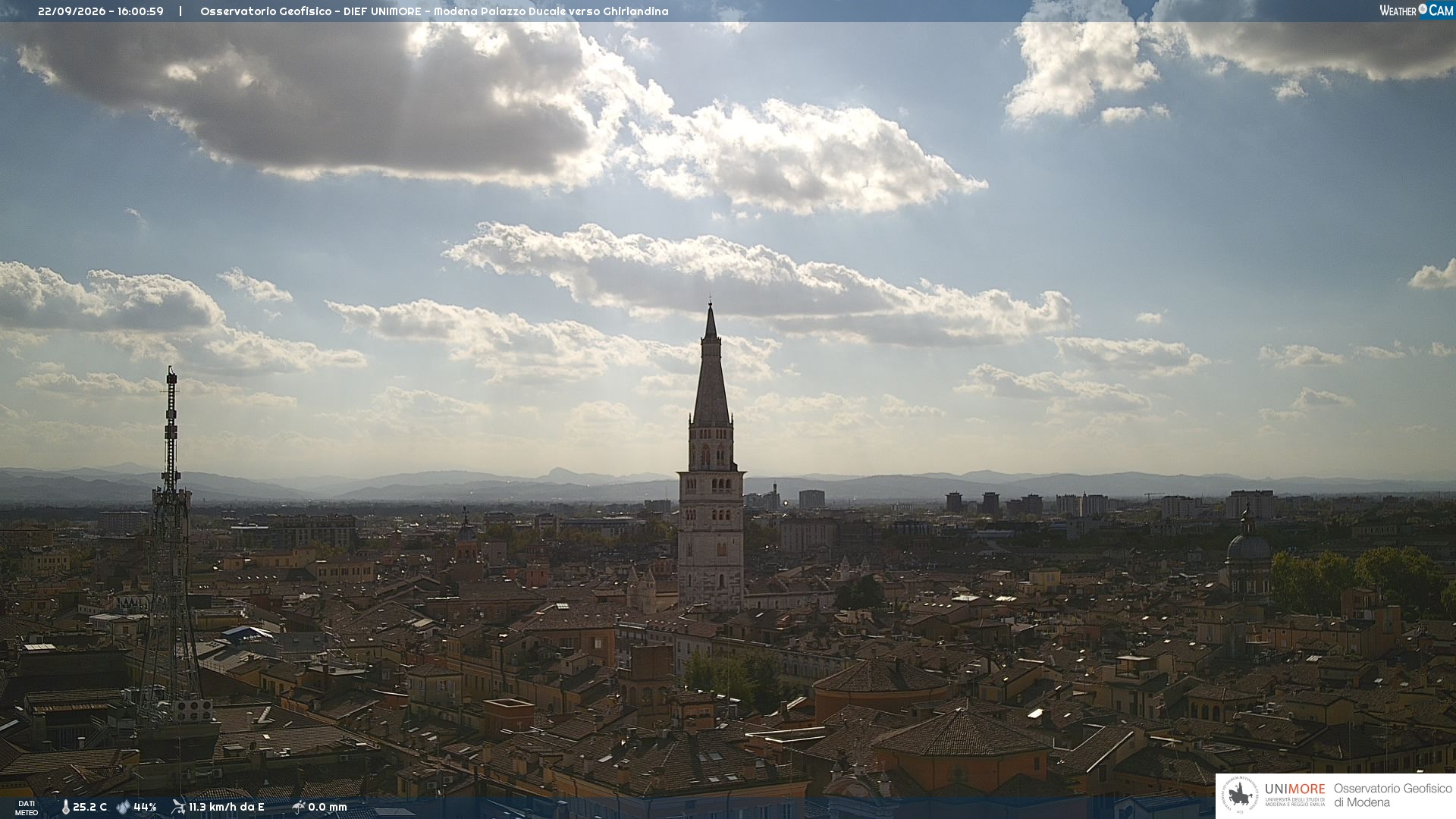Viewport: 1456px width, 819px height.
Task: Click the UNIMORE logo text
Action: [1295, 789]
